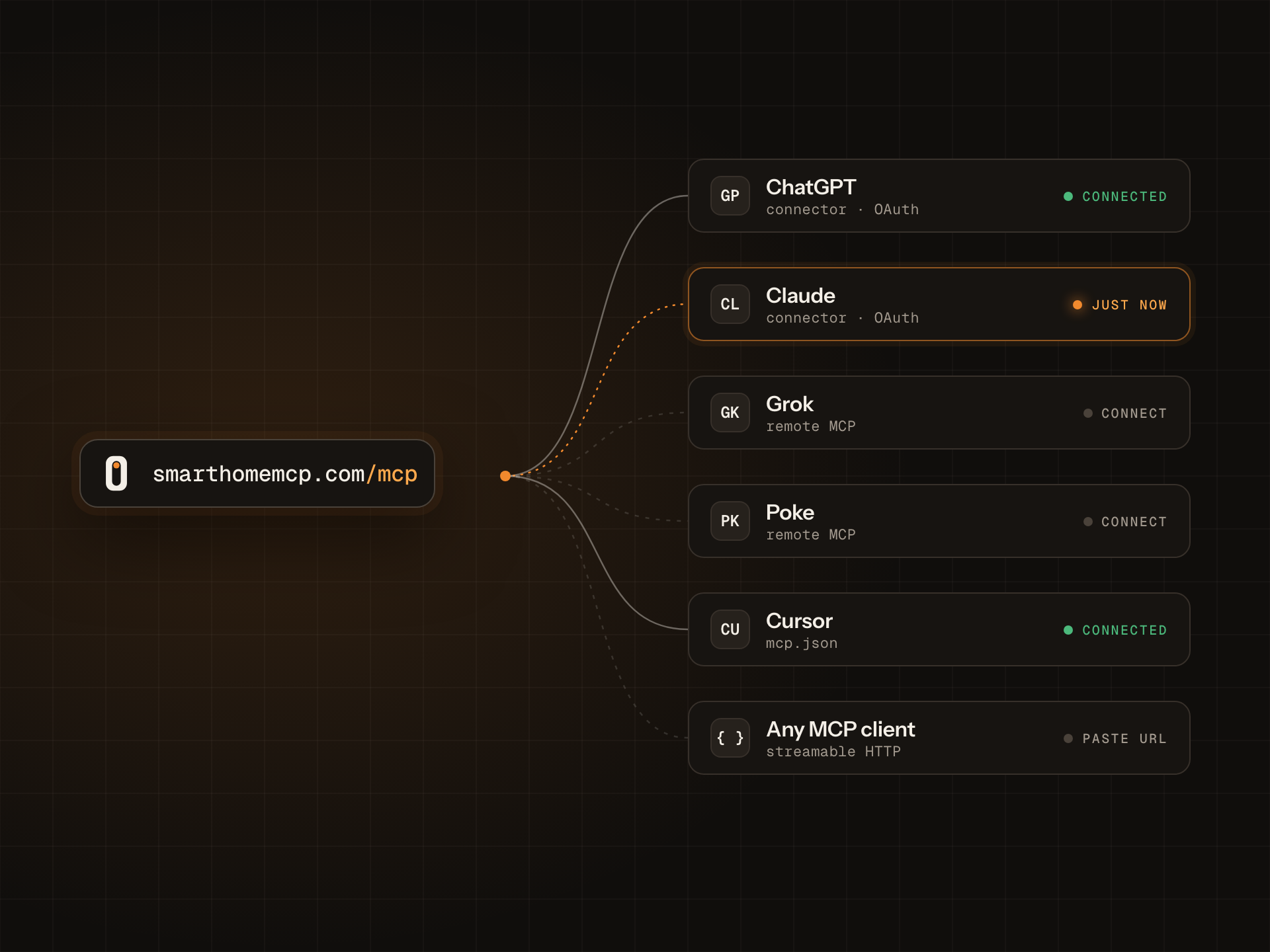1270x952 pixels.
Task: Select the Grok title text
Action: click(x=790, y=404)
